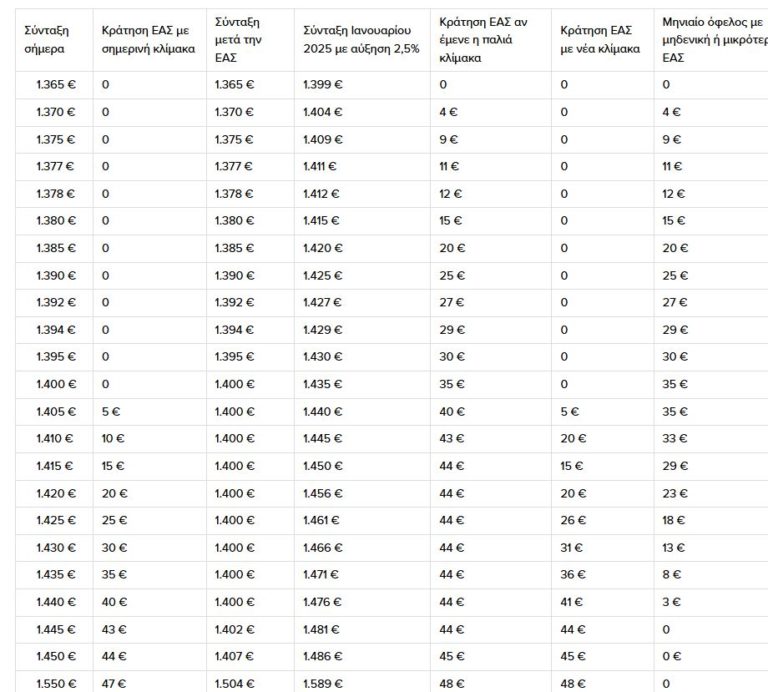Select the 1.504 € cell

pos(234,683)
